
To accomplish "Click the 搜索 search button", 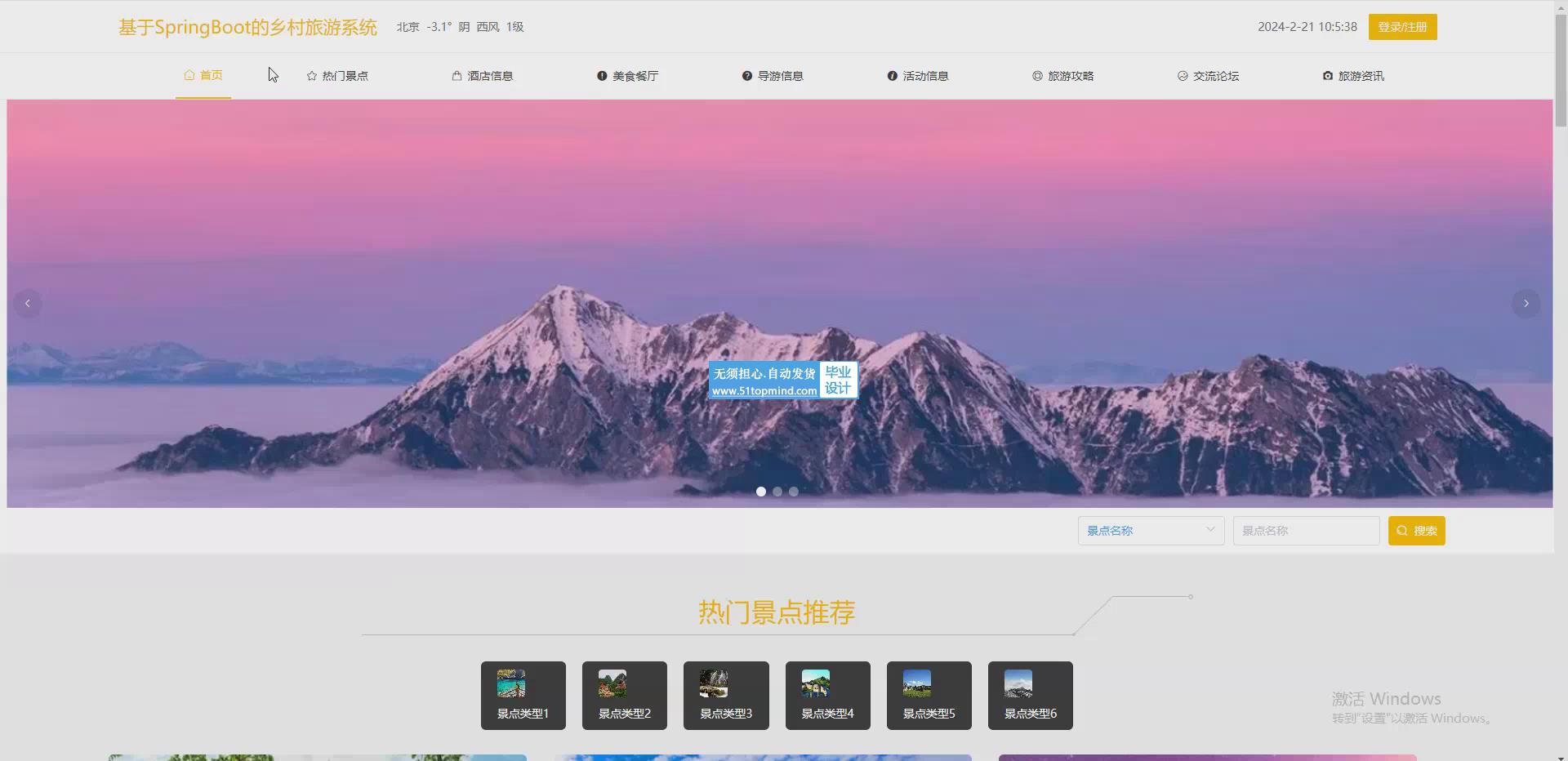I will (x=1416, y=531).
